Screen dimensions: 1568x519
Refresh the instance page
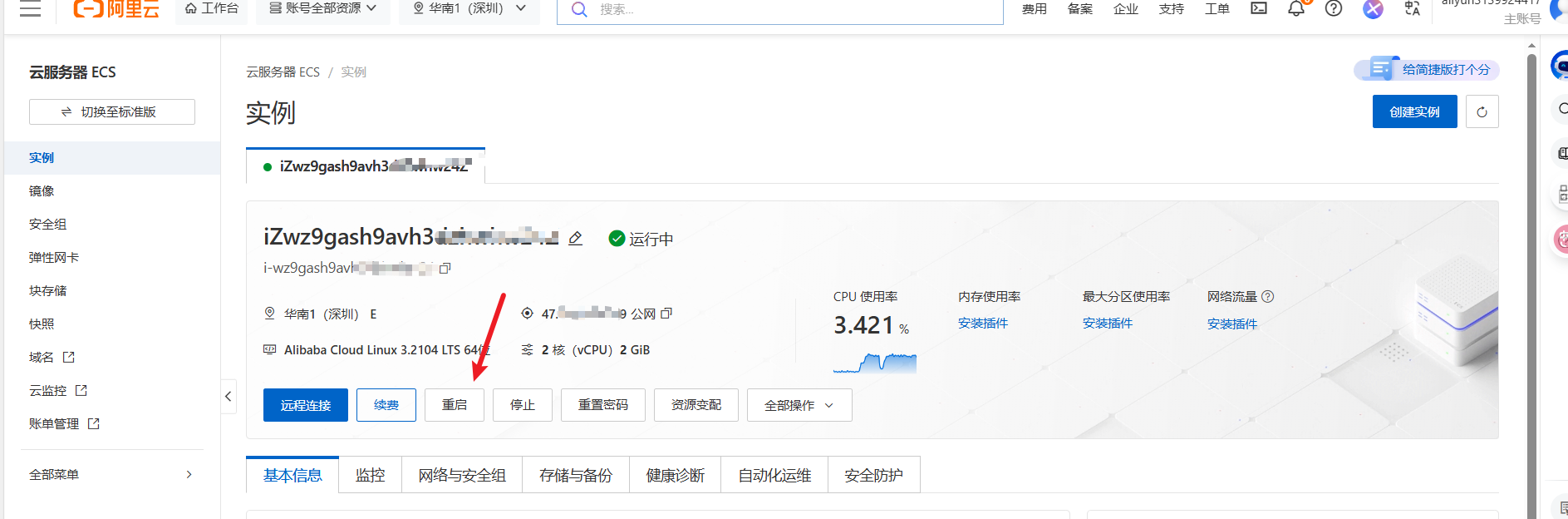(1482, 111)
